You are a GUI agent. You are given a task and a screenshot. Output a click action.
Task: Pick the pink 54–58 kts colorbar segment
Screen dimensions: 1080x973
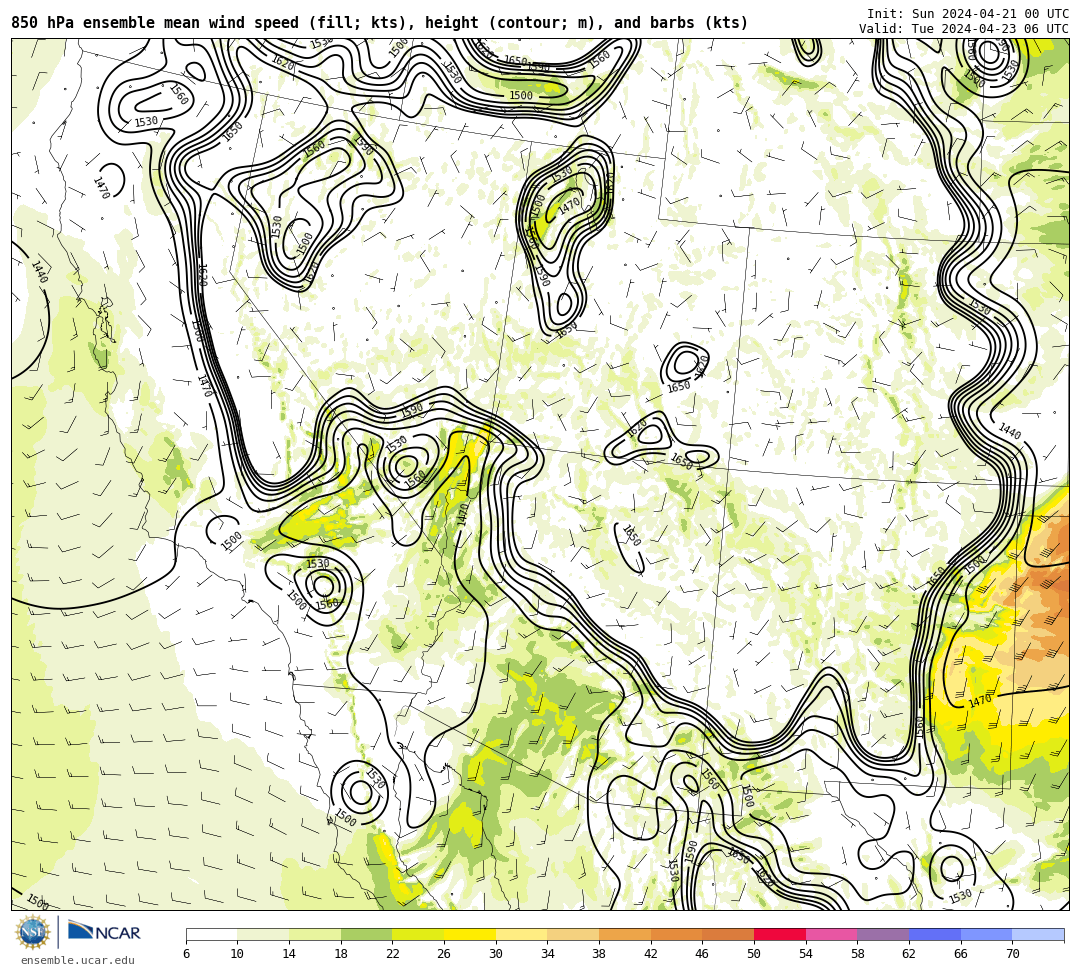point(831,934)
